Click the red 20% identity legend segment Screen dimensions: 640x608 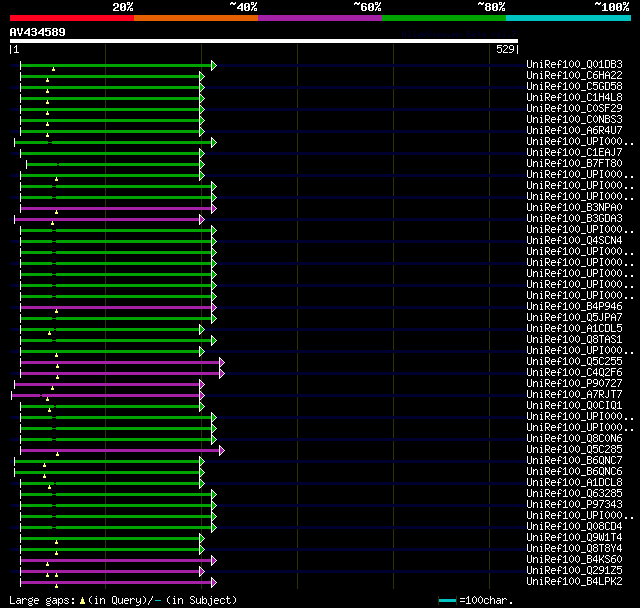coord(72,18)
